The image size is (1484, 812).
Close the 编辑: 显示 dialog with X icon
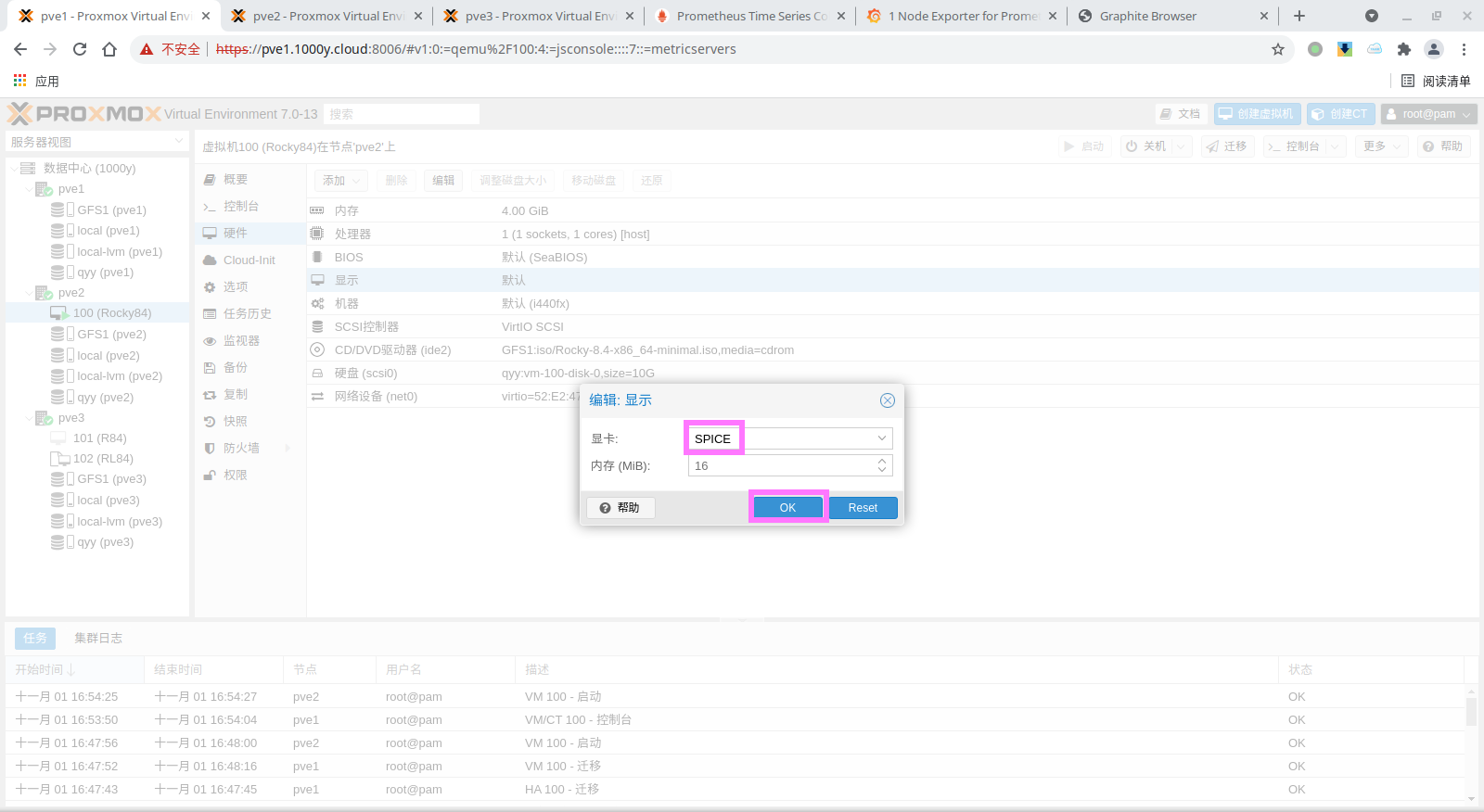pos(887,400)
